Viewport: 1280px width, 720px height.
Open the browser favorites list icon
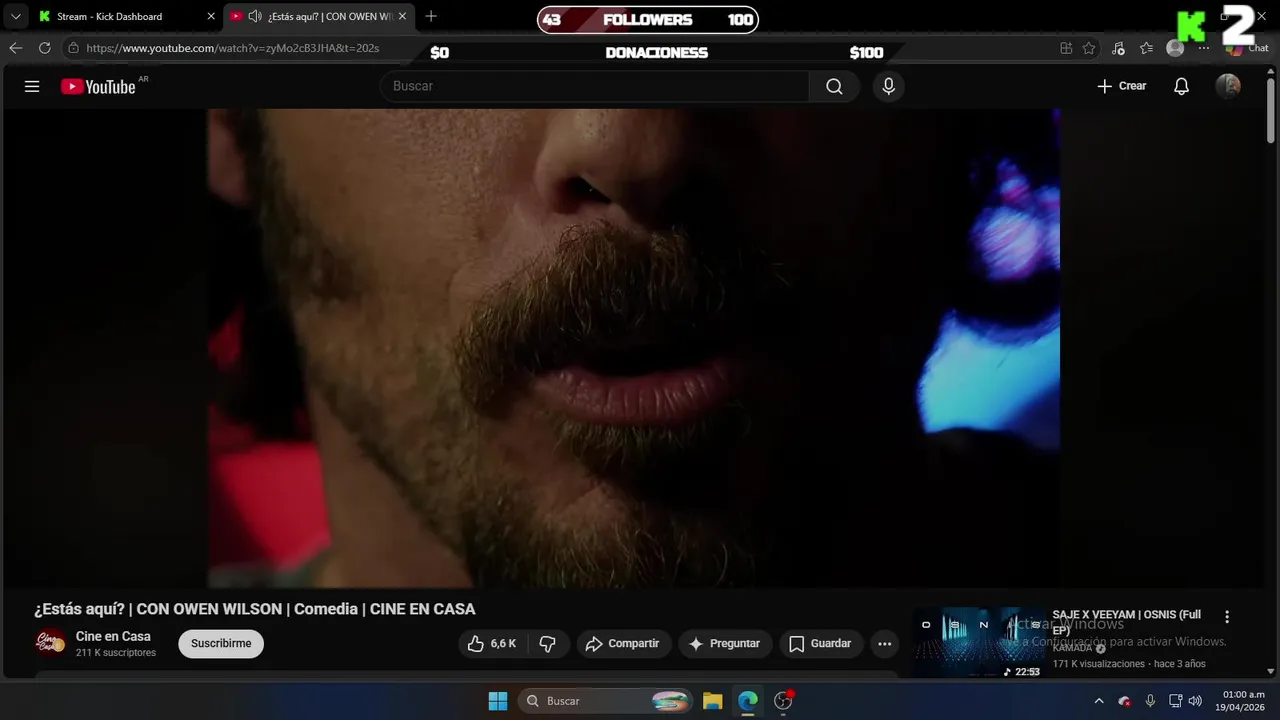(1146, 48)
